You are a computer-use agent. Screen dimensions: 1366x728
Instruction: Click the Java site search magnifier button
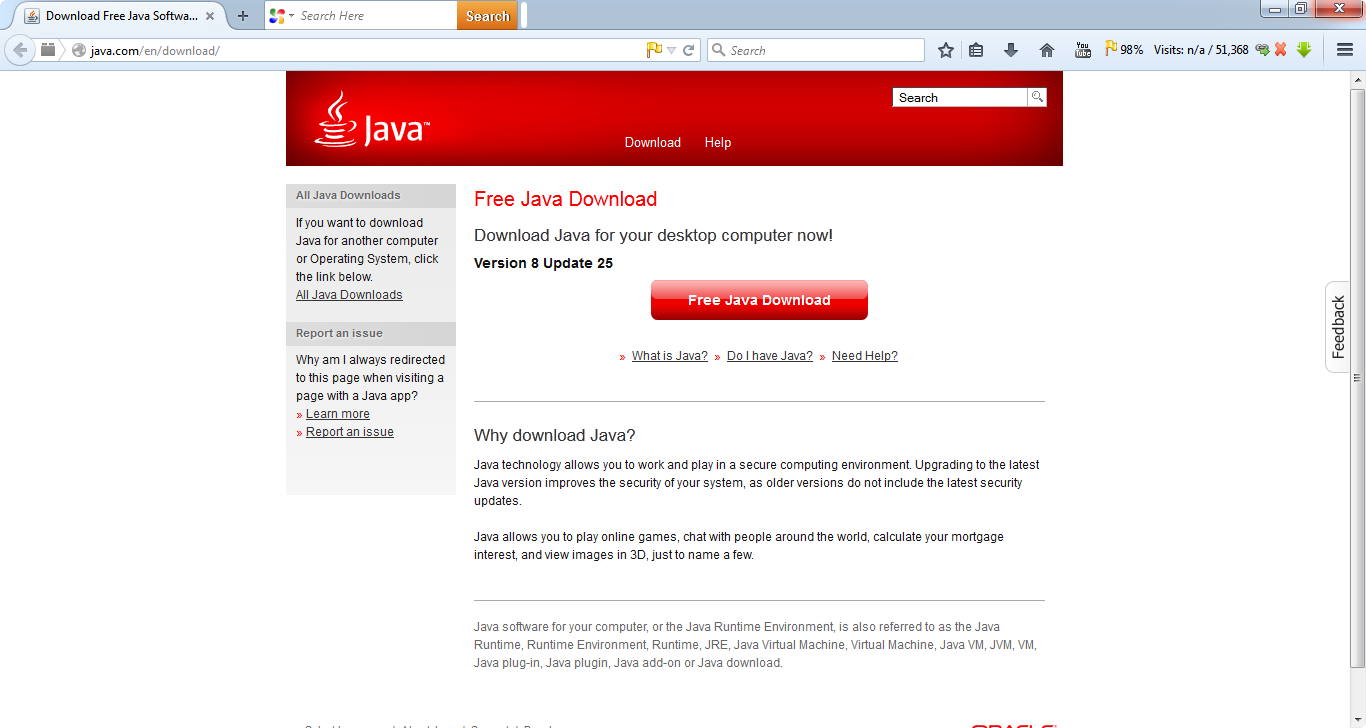pos(1037,97)
